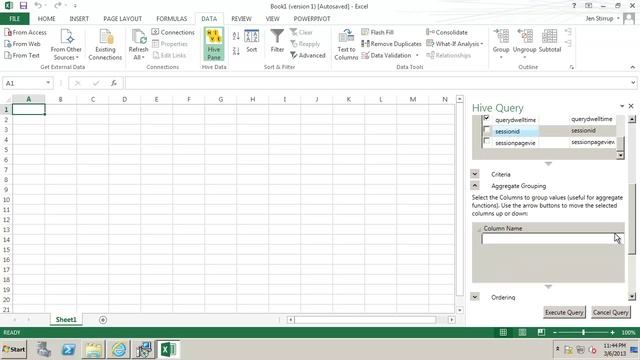640x360 pixels.
Task: Click the zoom slider handle
Action: click(x=584, y=333)
